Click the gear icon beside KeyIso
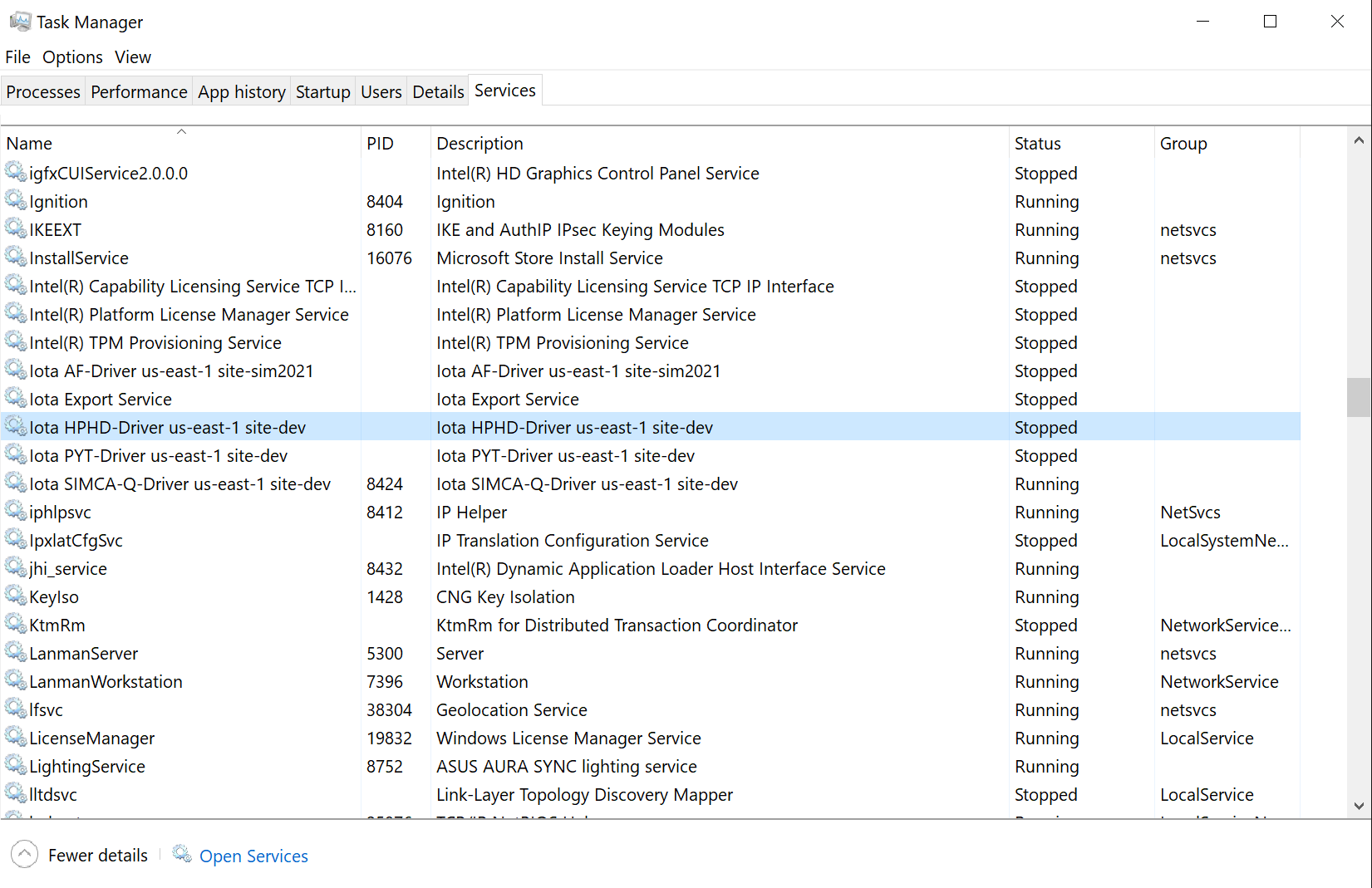Image resolution: width=1372 pixels, height=888 pixels. (16, 596)
